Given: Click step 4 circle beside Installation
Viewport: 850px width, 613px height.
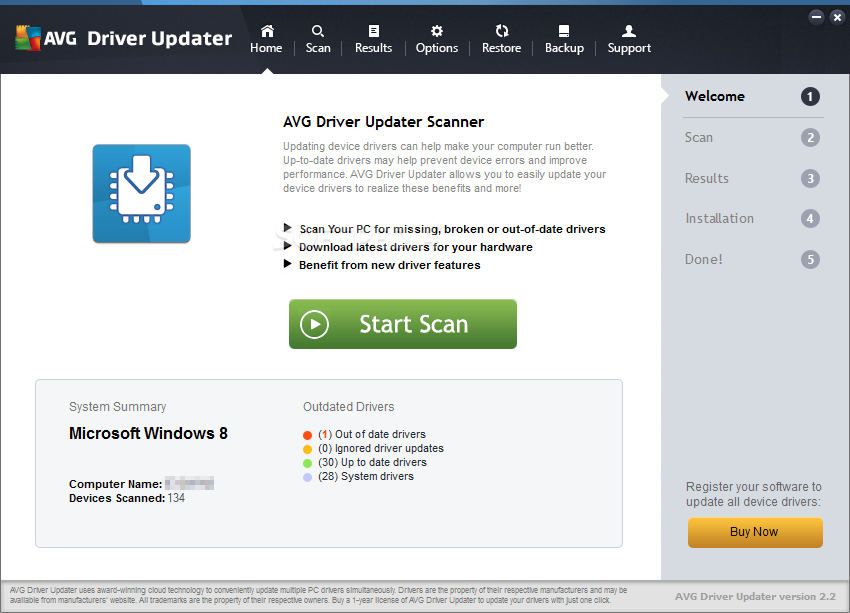Looking at the screenshot, I should (x=810, y=218).
